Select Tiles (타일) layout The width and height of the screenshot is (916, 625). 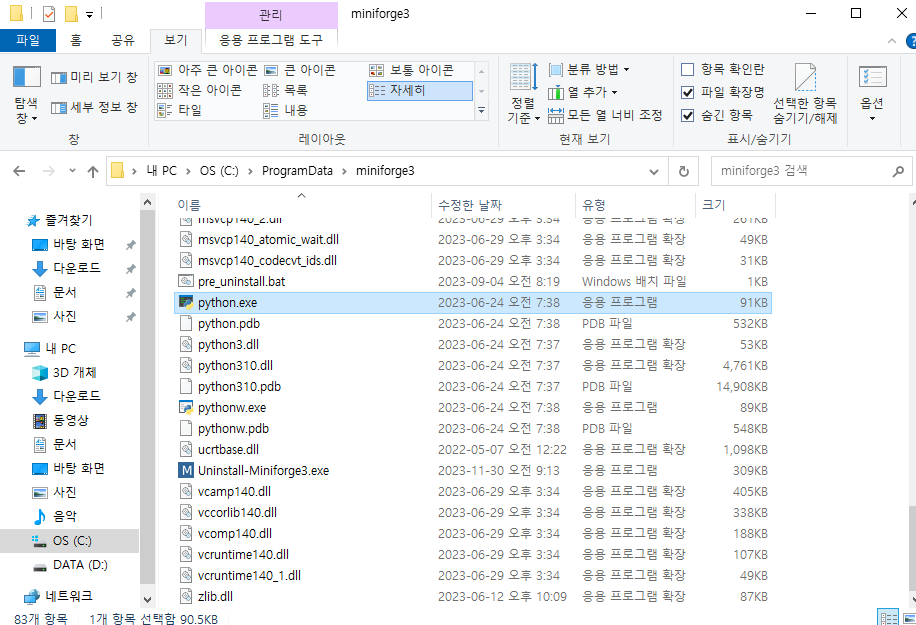(180, 110)
